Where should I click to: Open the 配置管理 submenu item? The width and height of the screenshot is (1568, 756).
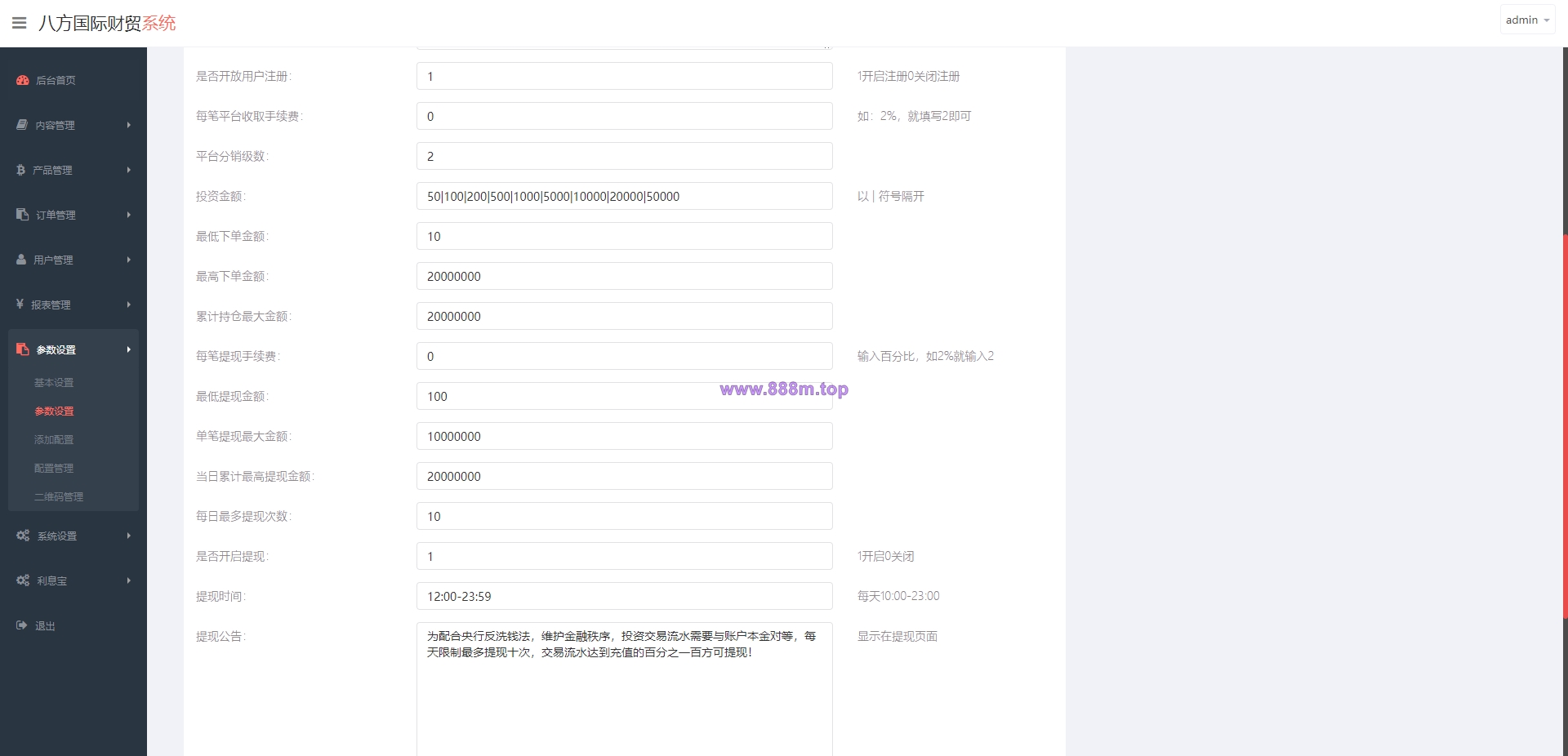[x=54, y=468]
